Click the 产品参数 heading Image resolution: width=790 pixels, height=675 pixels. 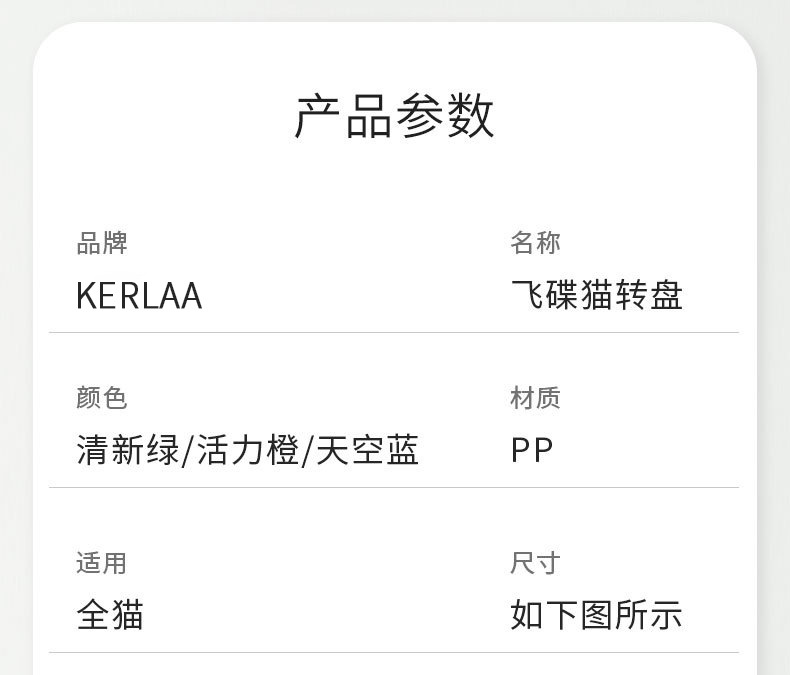(394, 116)
